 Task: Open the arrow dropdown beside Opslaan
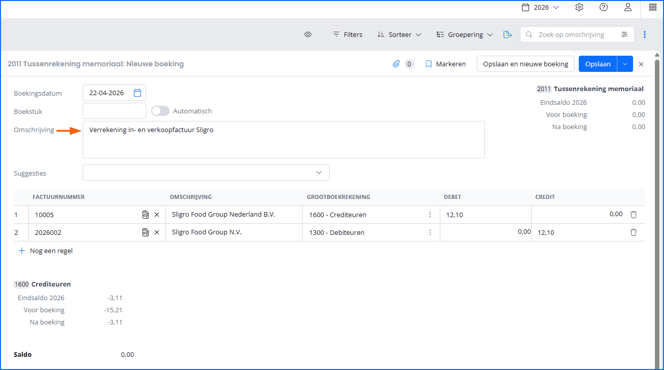click(625, 64)
